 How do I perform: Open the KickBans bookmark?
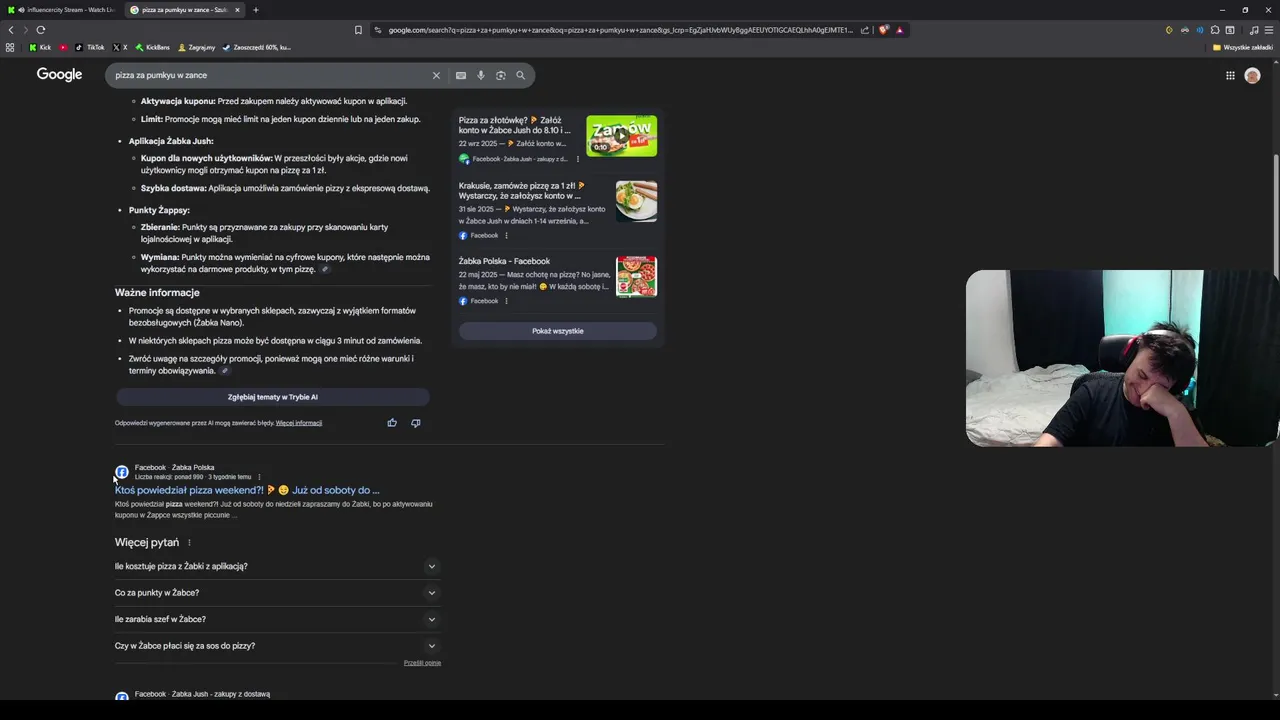click(153, 47)
